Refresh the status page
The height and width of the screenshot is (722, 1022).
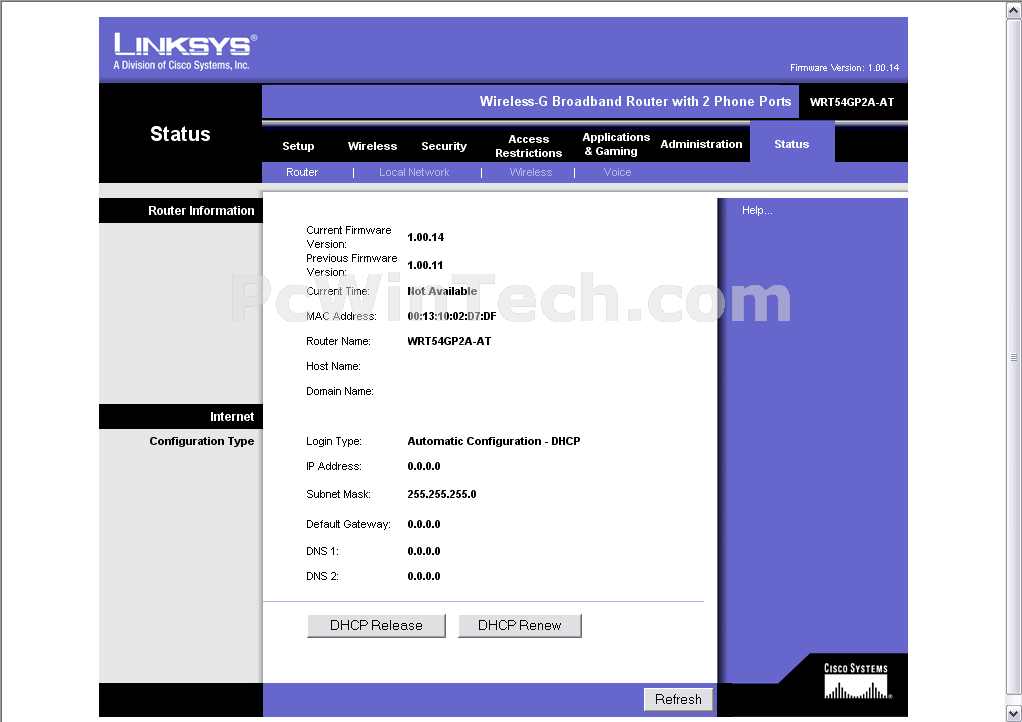pos(678,699)
